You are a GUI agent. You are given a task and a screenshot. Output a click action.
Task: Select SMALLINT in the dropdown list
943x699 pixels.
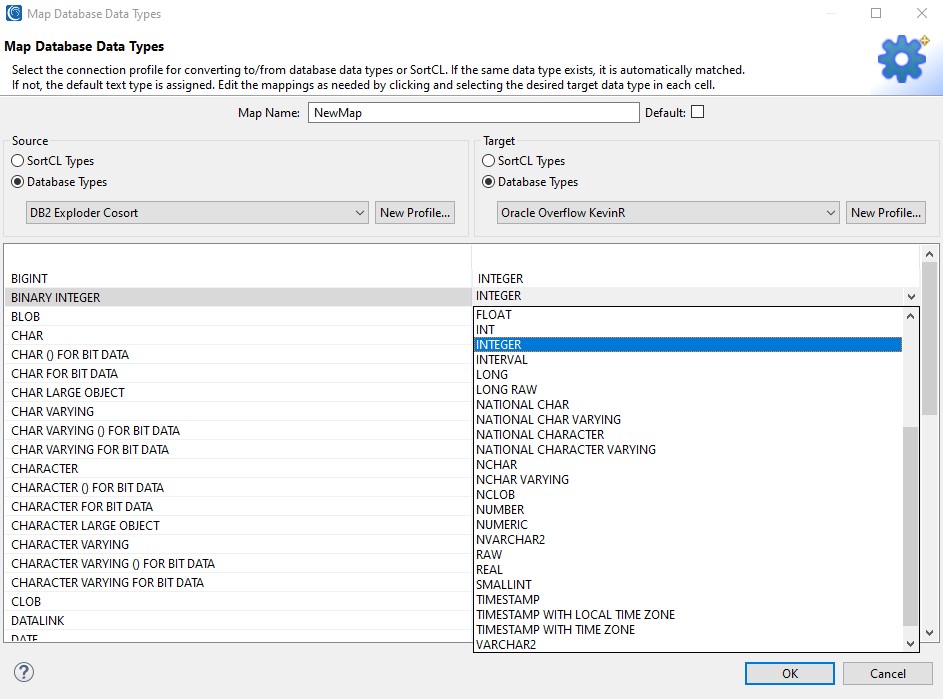[505, 584]
